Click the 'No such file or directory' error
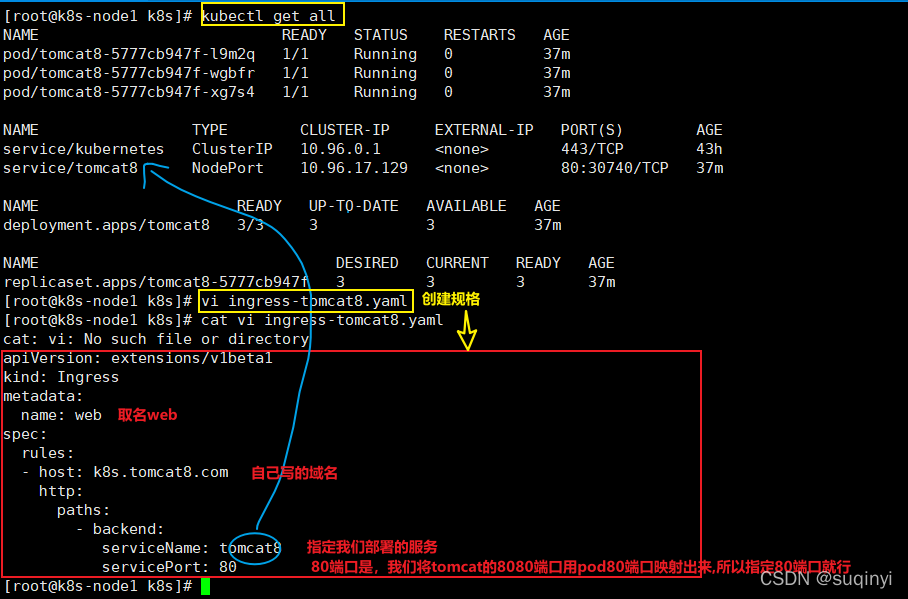 click(x=196, y=339)
